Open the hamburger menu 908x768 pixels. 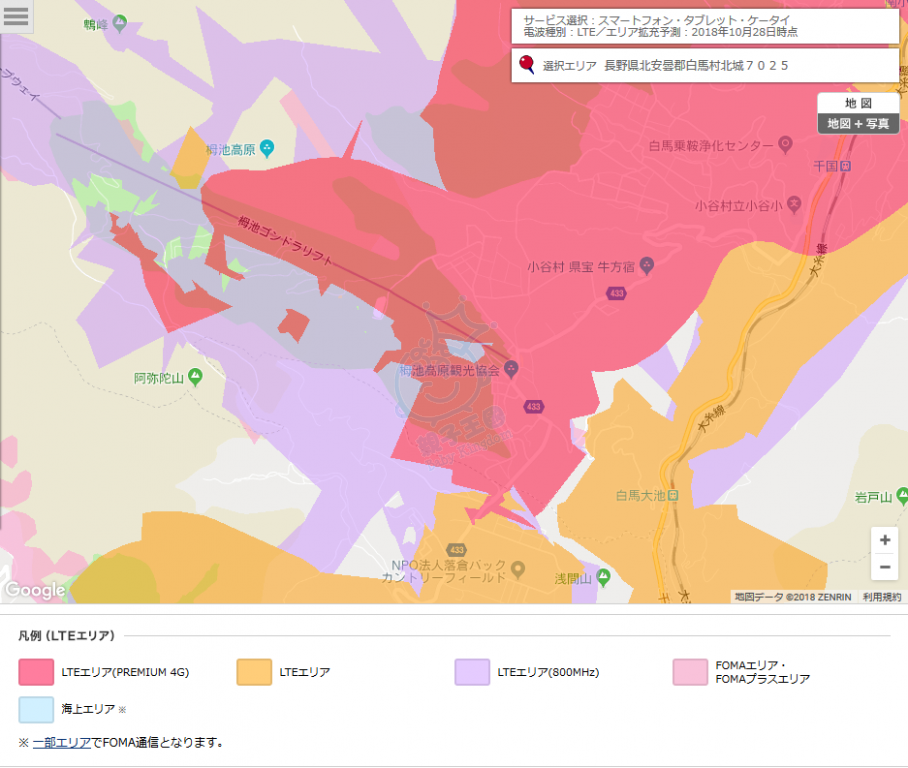coord(17,17)
